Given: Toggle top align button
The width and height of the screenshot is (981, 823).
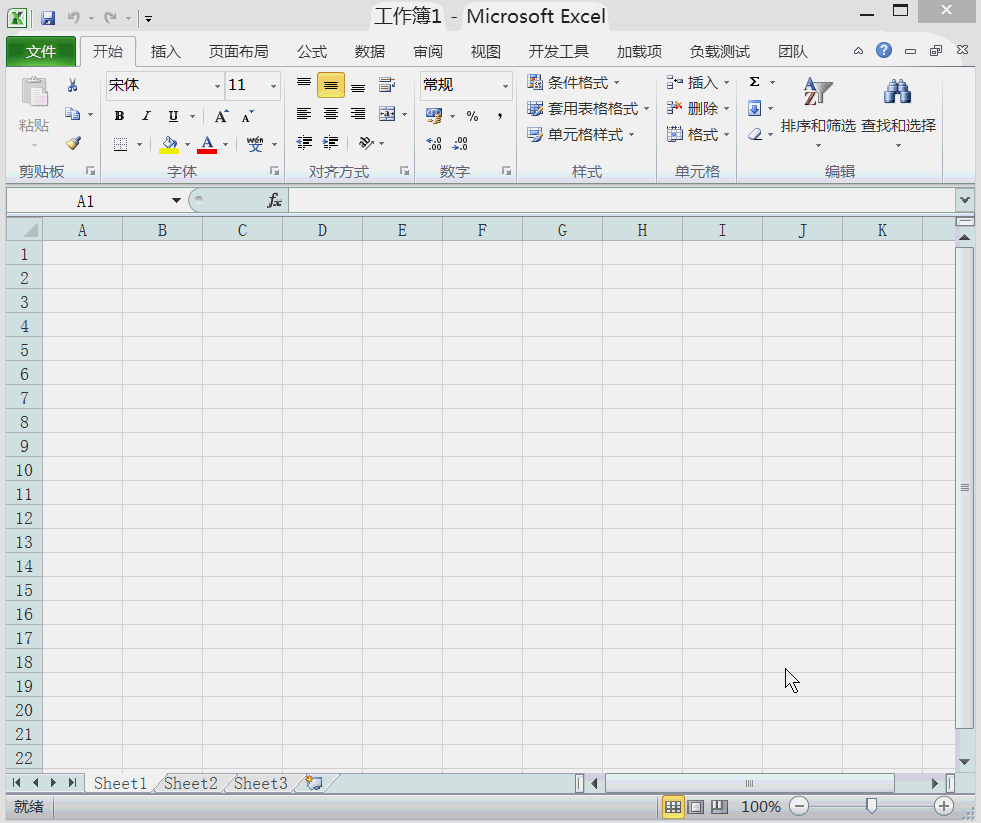Looking at the screenshot, I should [x=304, y=84].
